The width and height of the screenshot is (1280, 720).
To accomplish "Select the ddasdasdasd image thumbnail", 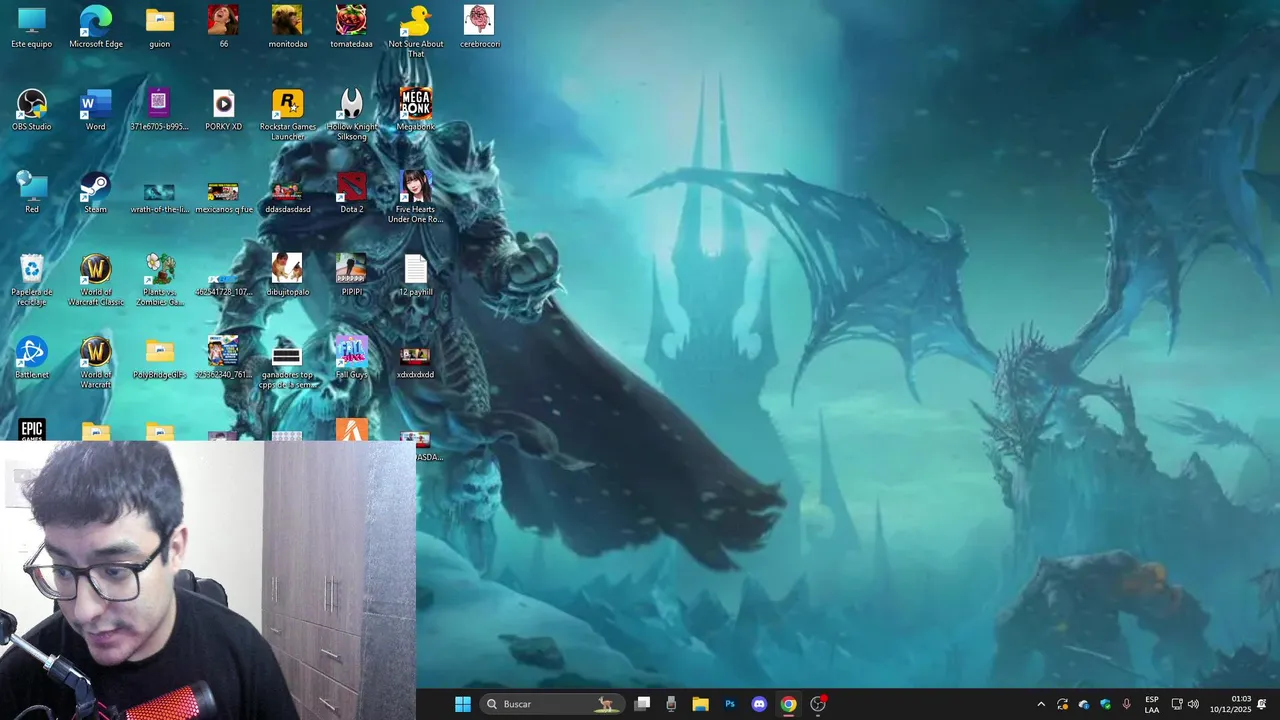I will (288, 197).
